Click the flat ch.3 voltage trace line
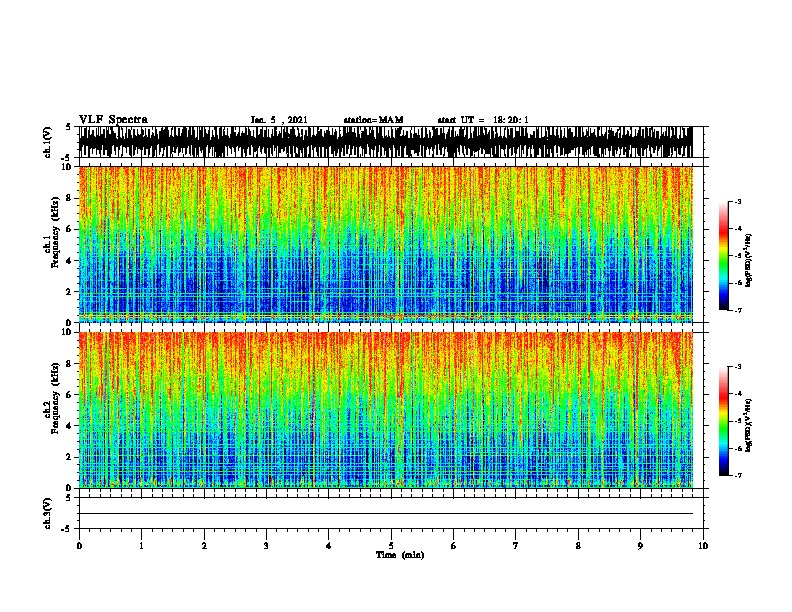Viewport: 792px width, 612px height. pos(385,514)
